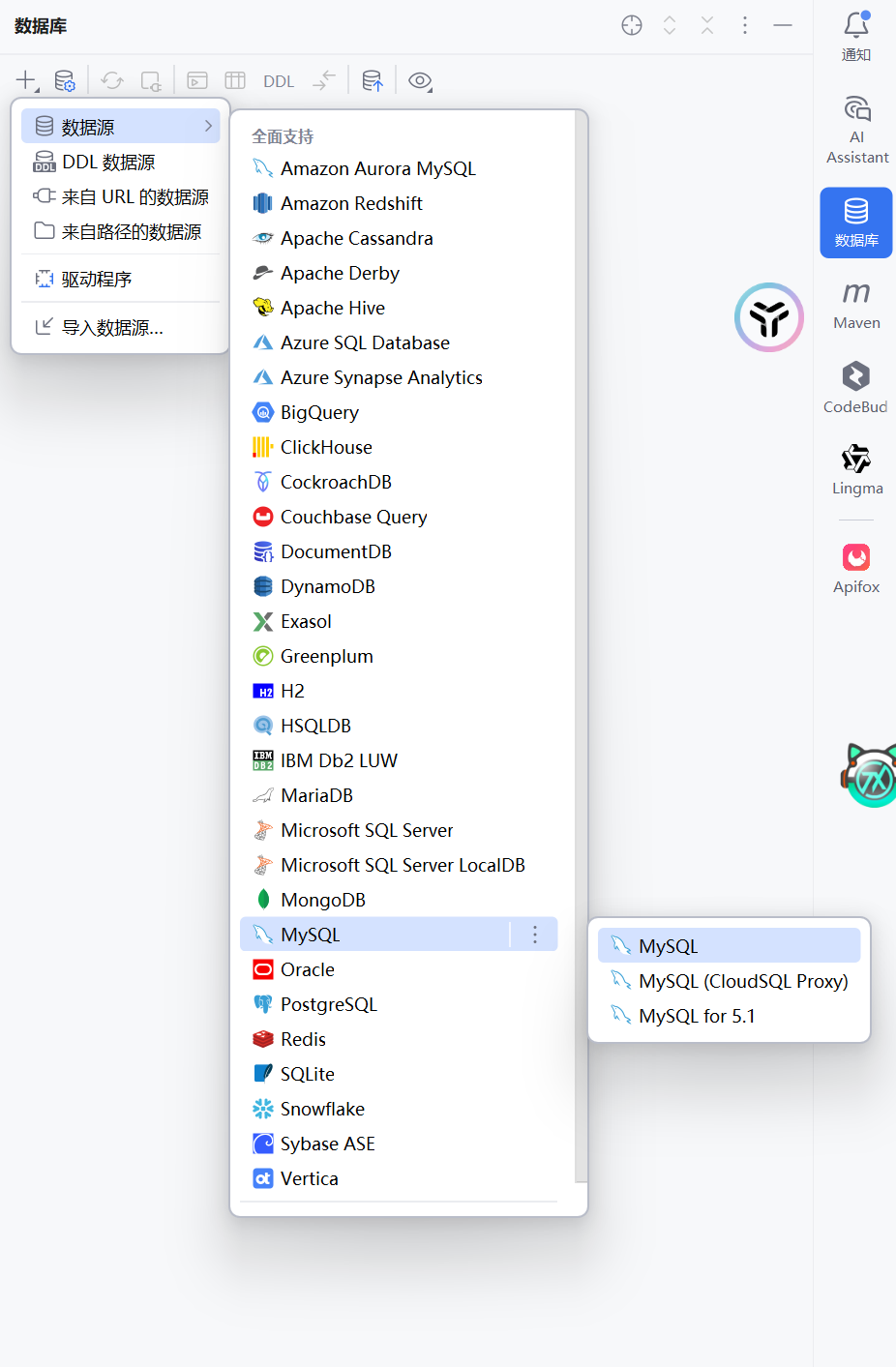Select CockroachDB data source

tap(399, 482)
